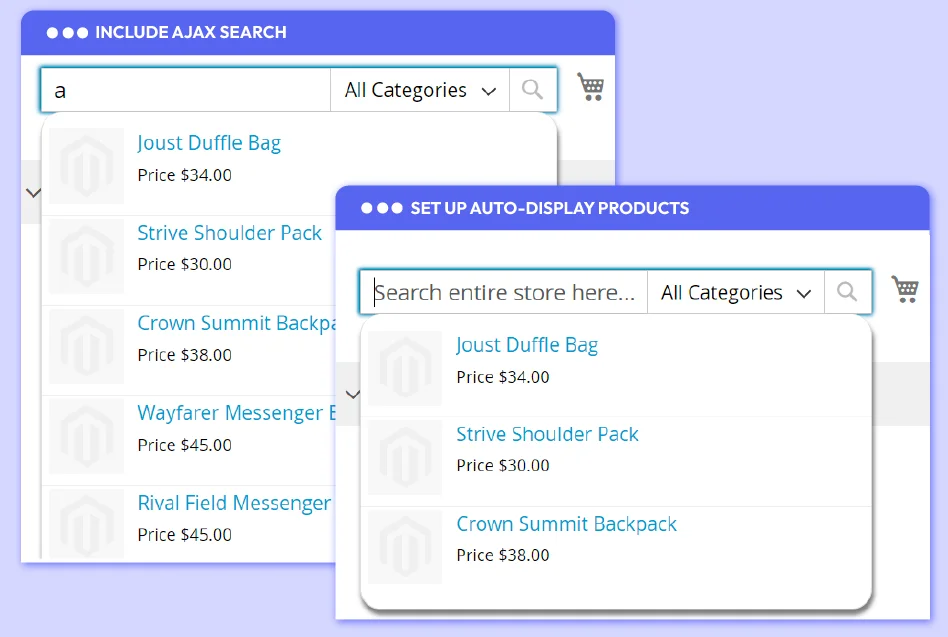Viewport: 948px width, 637px height.
Task: Click the Crown Summit Backpack link in the front window
Action: tap(567, 524)
